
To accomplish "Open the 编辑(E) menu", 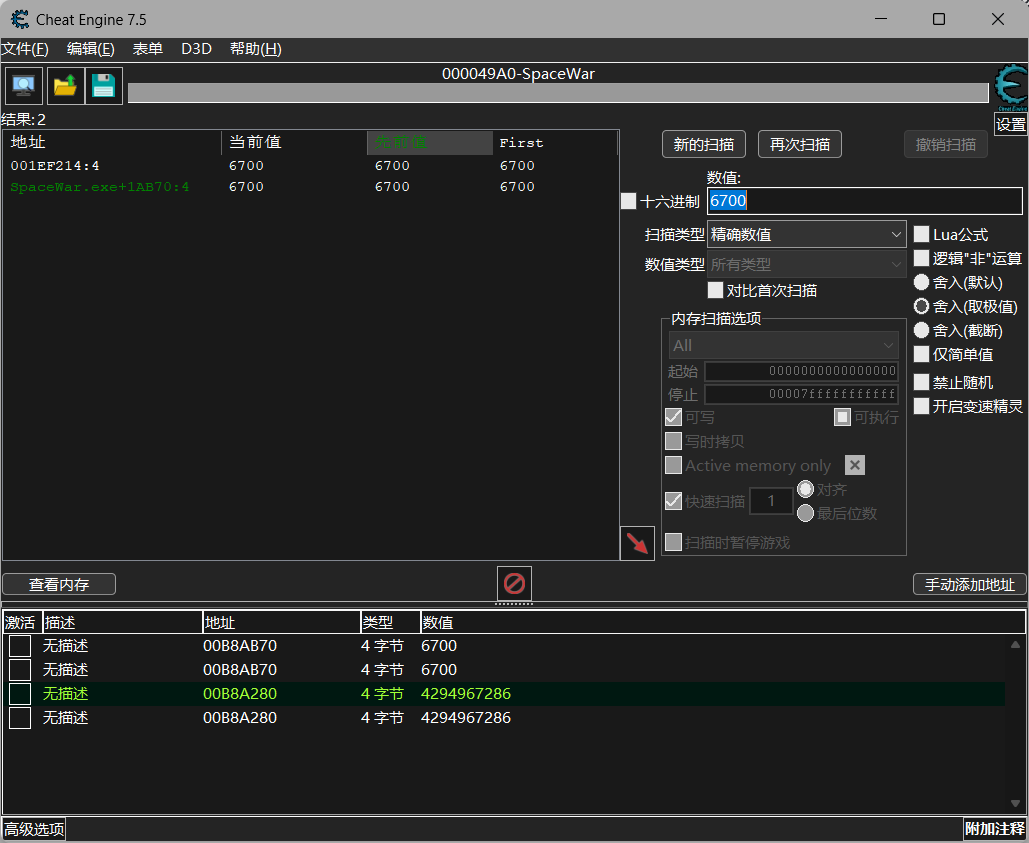I will (91, 49).
